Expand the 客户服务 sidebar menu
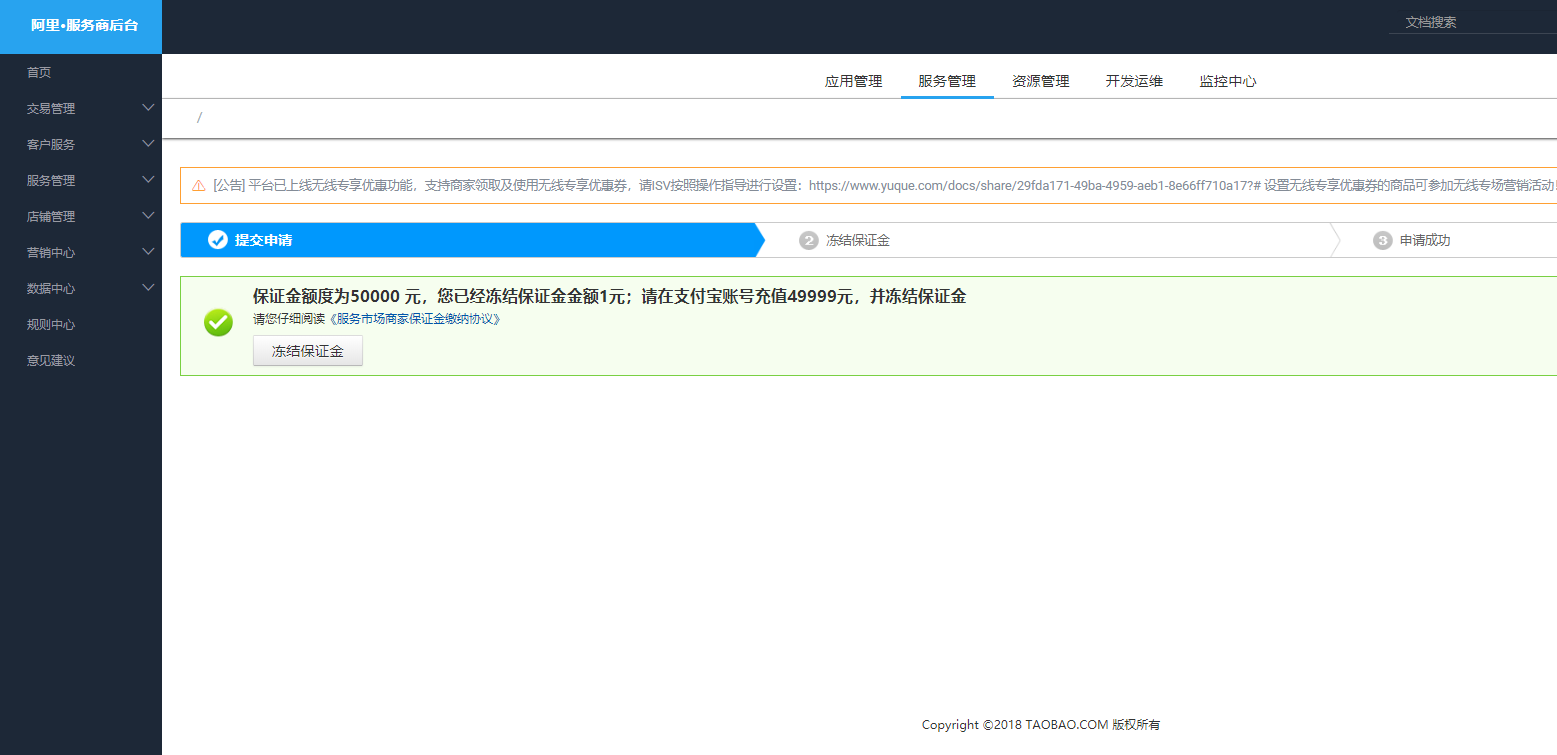Image resolution: width=1557 pixels, height=755 pixels. point(148,144)
